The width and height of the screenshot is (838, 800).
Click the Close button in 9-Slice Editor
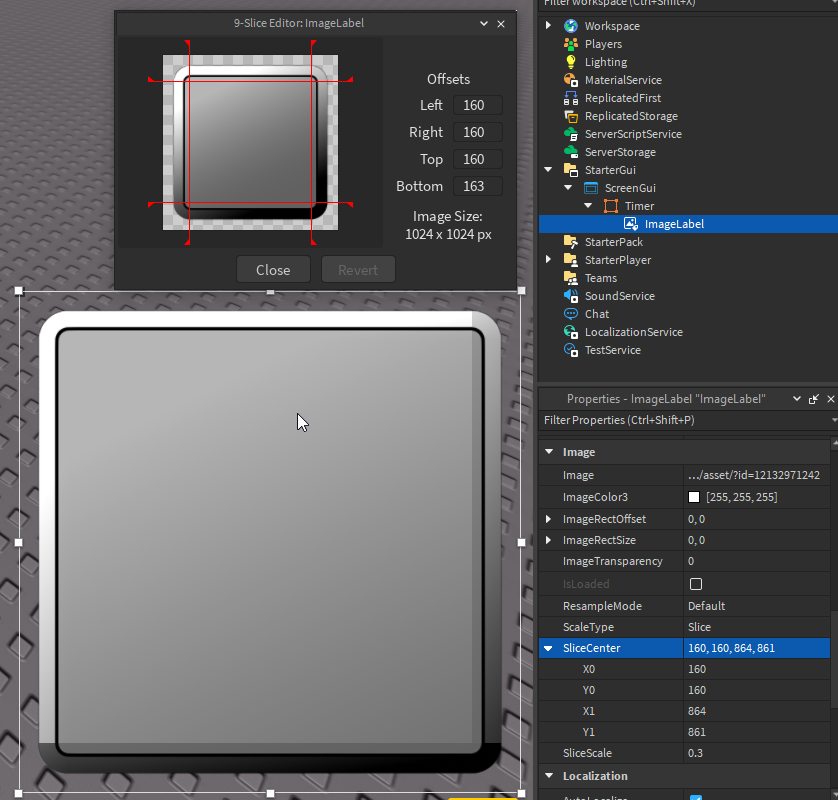coord(273,269)
